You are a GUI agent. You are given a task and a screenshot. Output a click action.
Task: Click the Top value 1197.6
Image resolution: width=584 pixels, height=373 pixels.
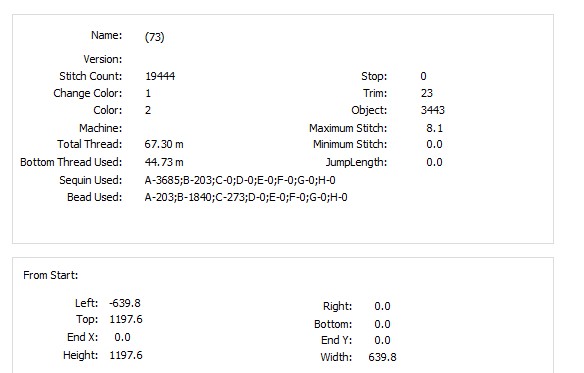tap(126, 319)
